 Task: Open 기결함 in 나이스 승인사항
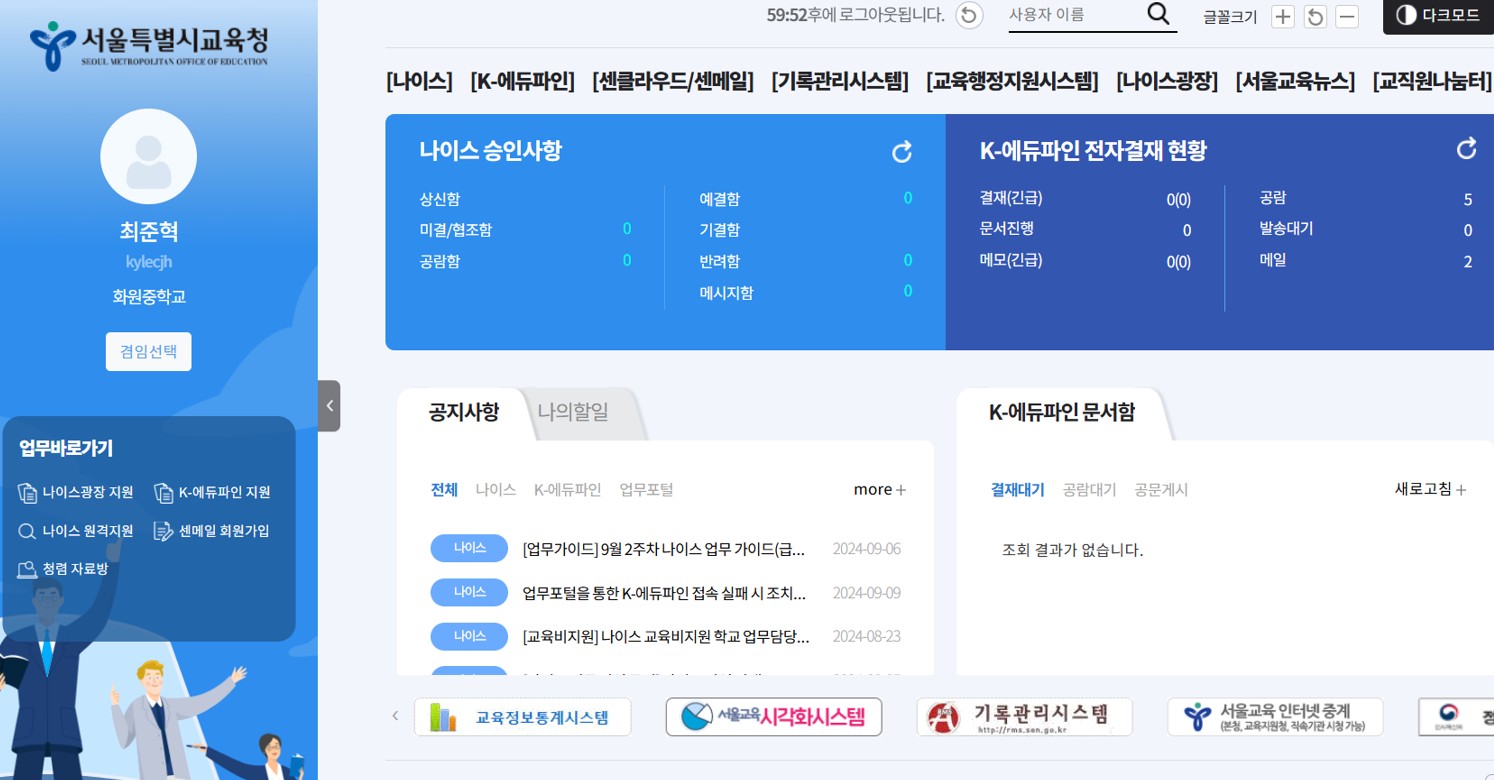coord(720,230)
